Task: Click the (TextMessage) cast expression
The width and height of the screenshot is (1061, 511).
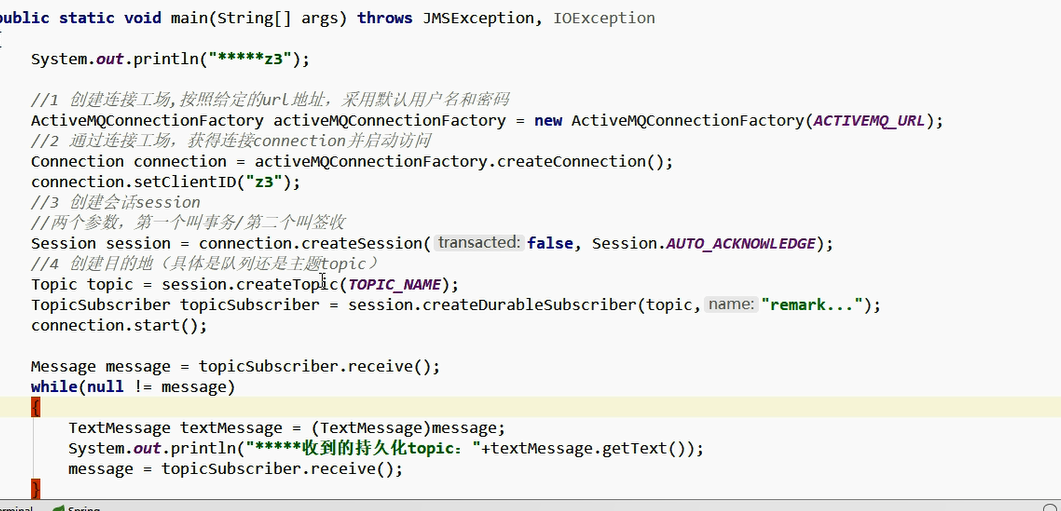Action: pos(371,428)
